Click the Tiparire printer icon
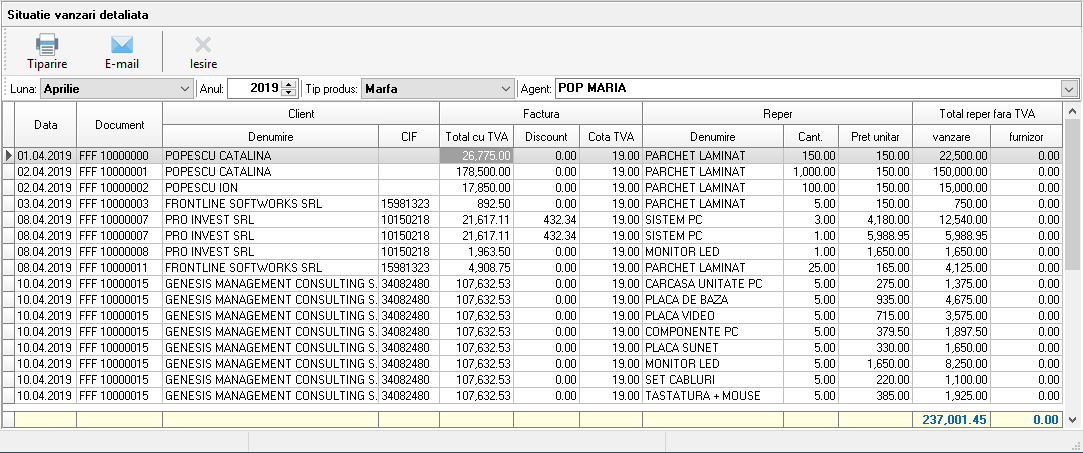Screen dimensions: 1083x453 [x=47, y=44]
